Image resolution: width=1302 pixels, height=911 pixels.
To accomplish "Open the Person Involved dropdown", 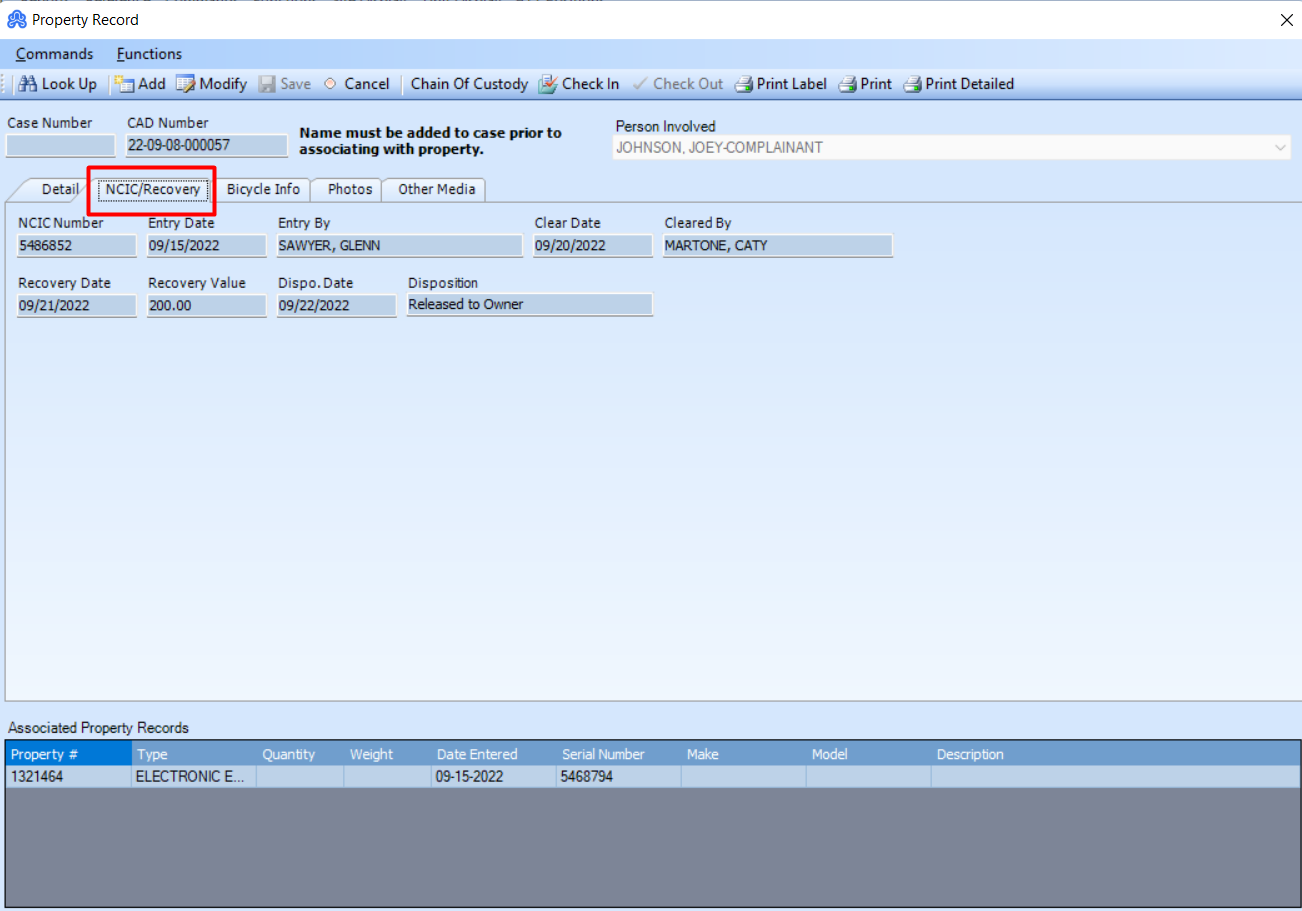I will pos(1281,146).
